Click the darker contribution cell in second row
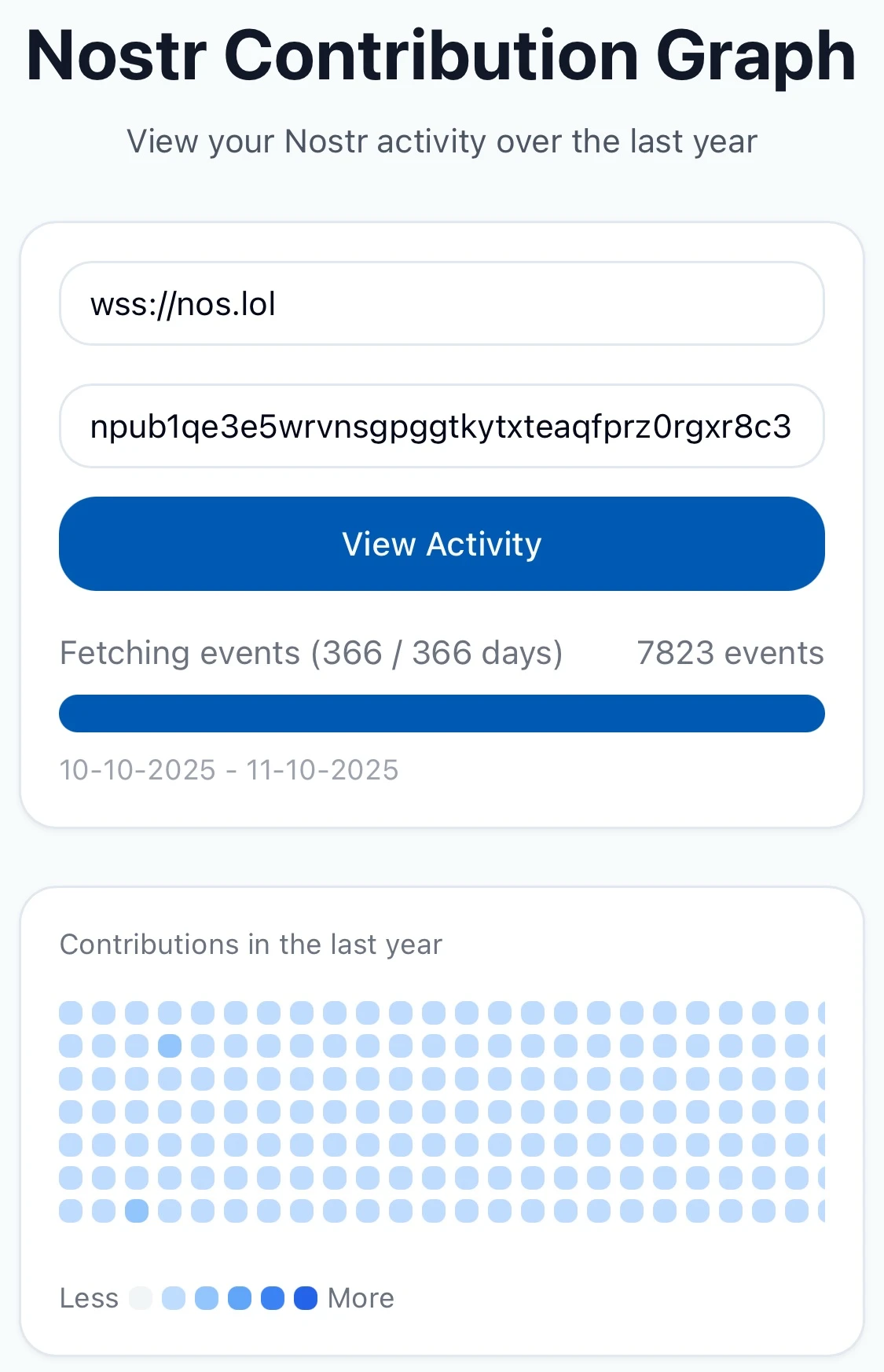This screenshot has width=884, height=1372. 170,1046
